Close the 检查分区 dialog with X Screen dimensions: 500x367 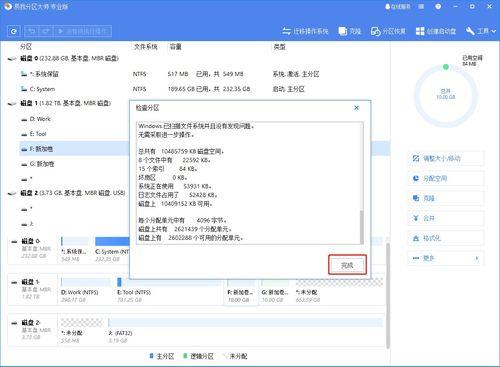pyautogui.click(x=356, y=108)
